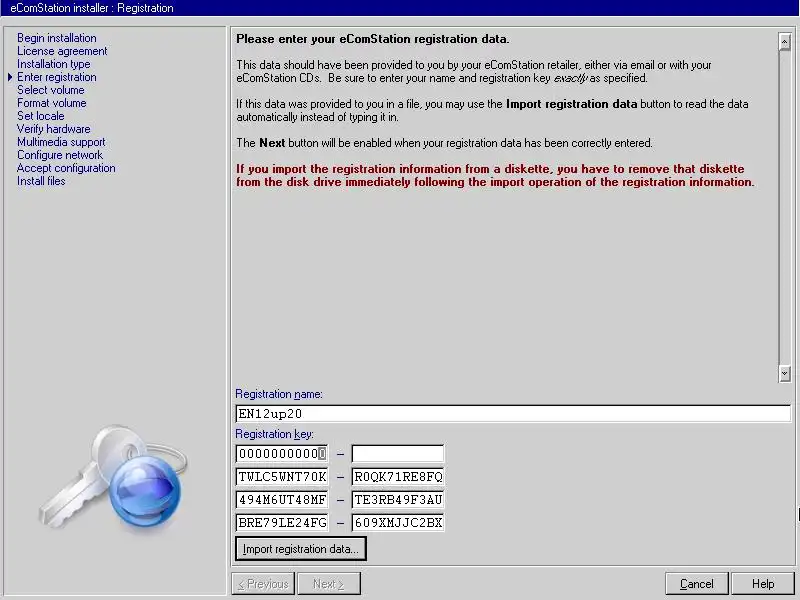The image size is (800, 600).
Task: Select the Begin installation step
Action: coord(57,38)
